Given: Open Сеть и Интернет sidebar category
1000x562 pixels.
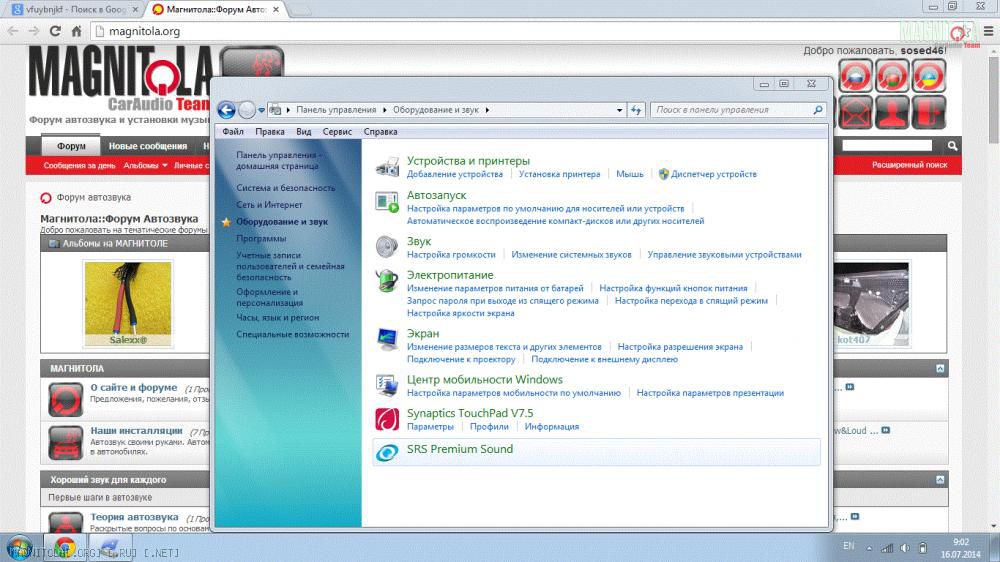Looking at the screenshot, I should tap(269, 205).
